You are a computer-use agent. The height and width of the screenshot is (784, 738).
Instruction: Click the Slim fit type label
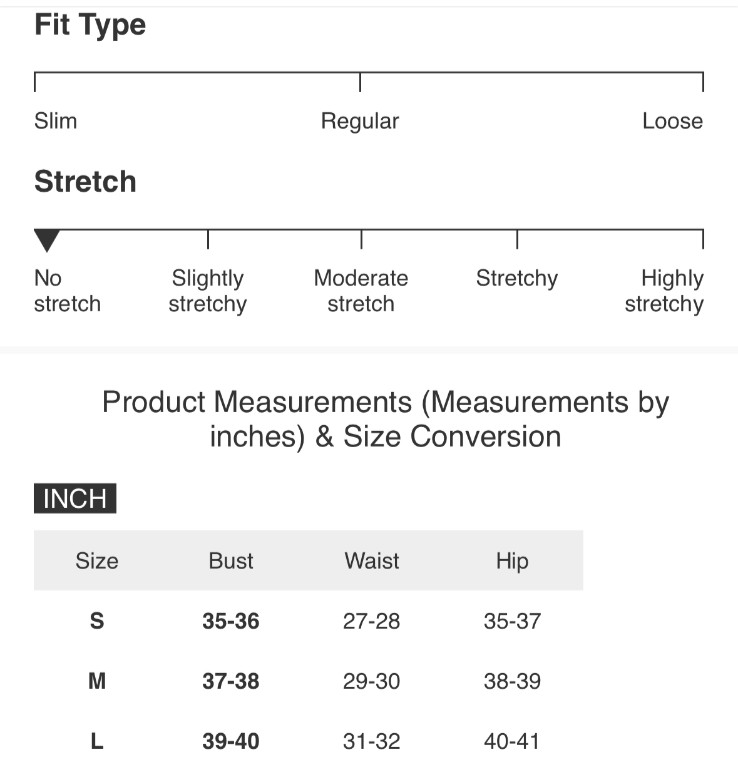point(56,121)
